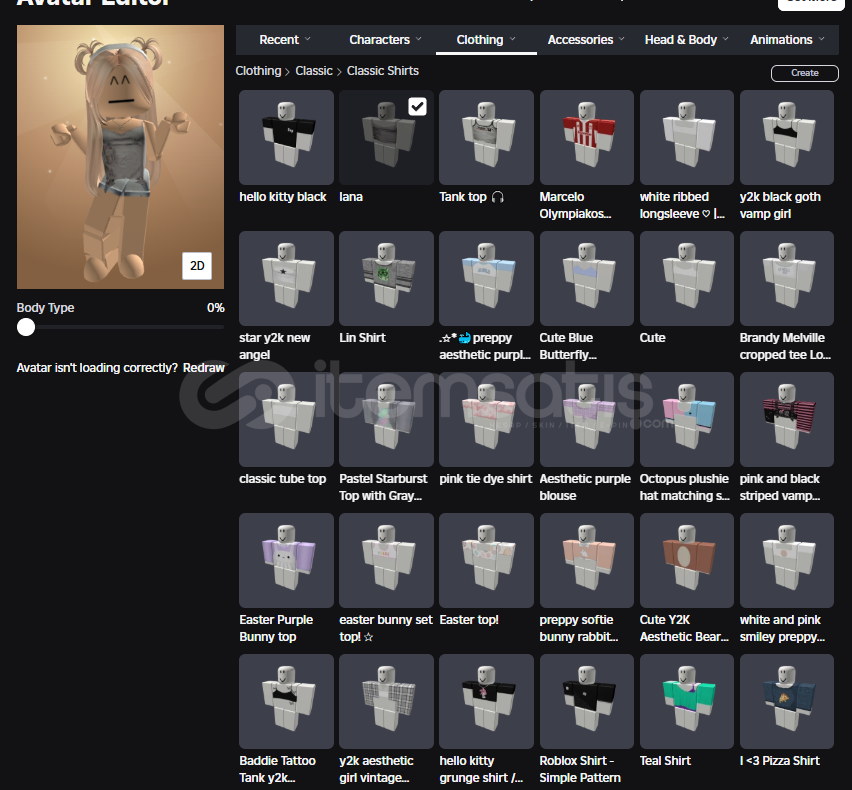Choose the Pastel Starburst Top thumbnail
The width and height of the screenshot is (852, 790).
(x=386, y=419)
